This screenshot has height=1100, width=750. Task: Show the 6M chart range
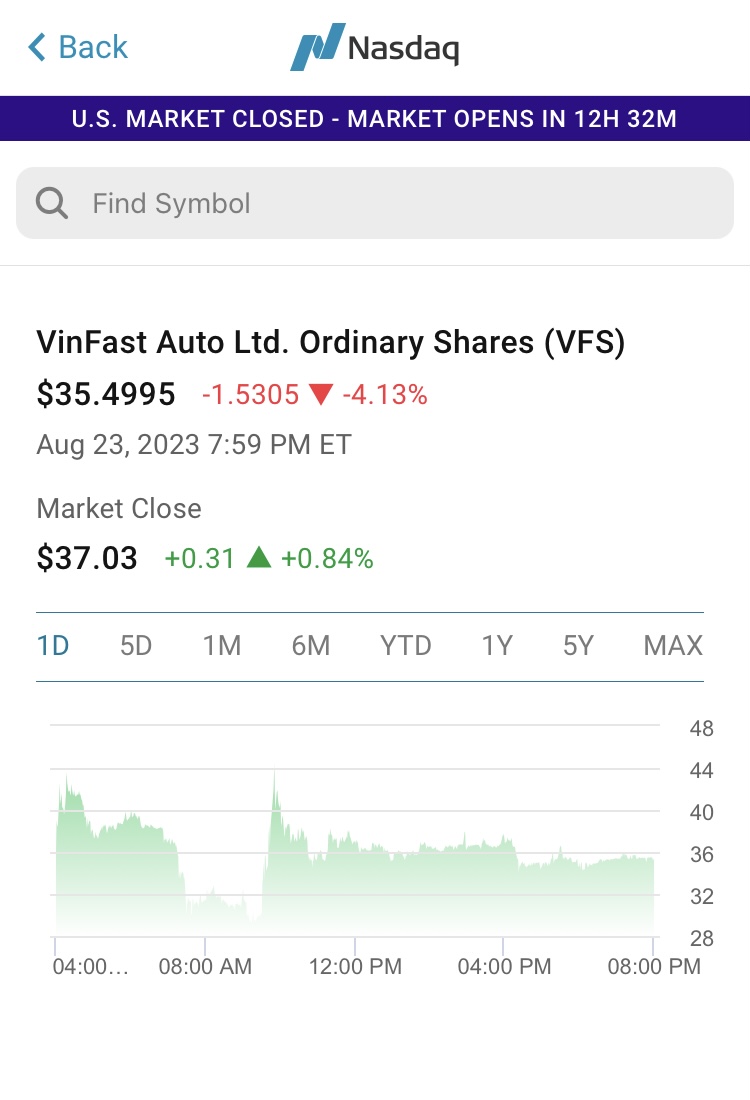pos(311,646)
